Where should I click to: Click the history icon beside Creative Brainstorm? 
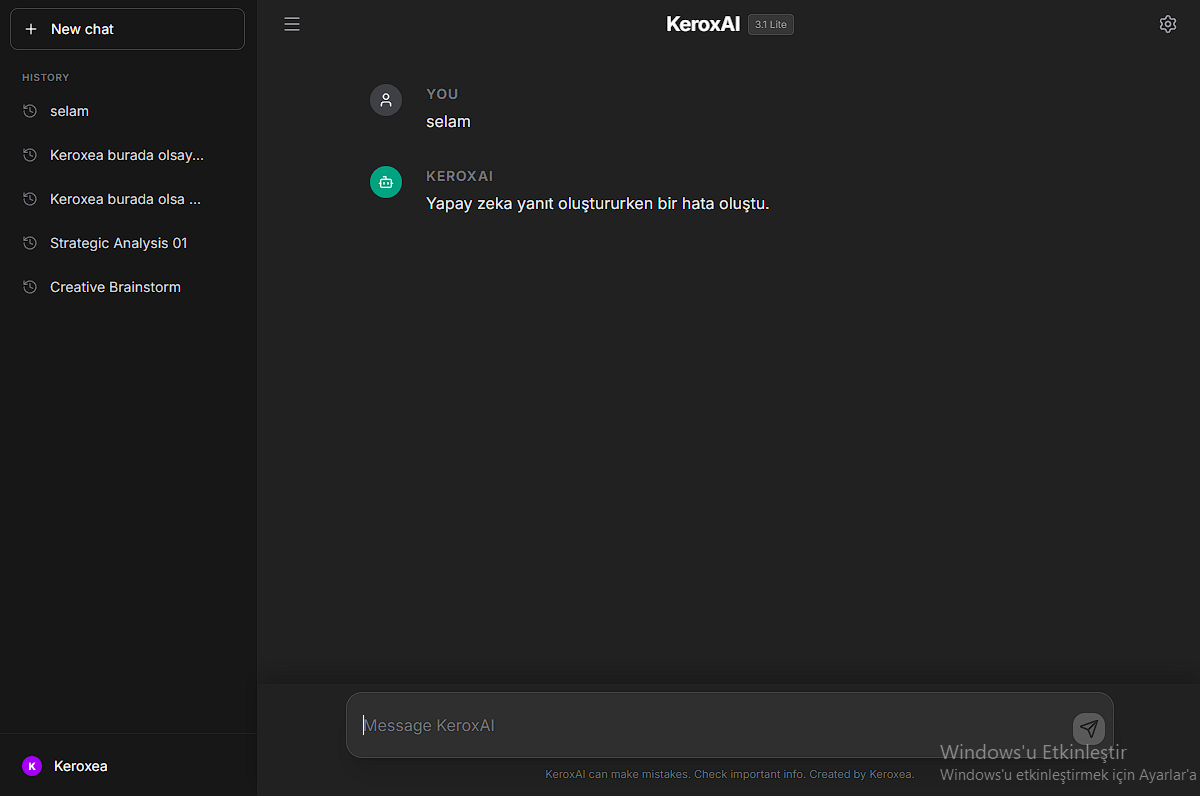(x=30, y=287)
